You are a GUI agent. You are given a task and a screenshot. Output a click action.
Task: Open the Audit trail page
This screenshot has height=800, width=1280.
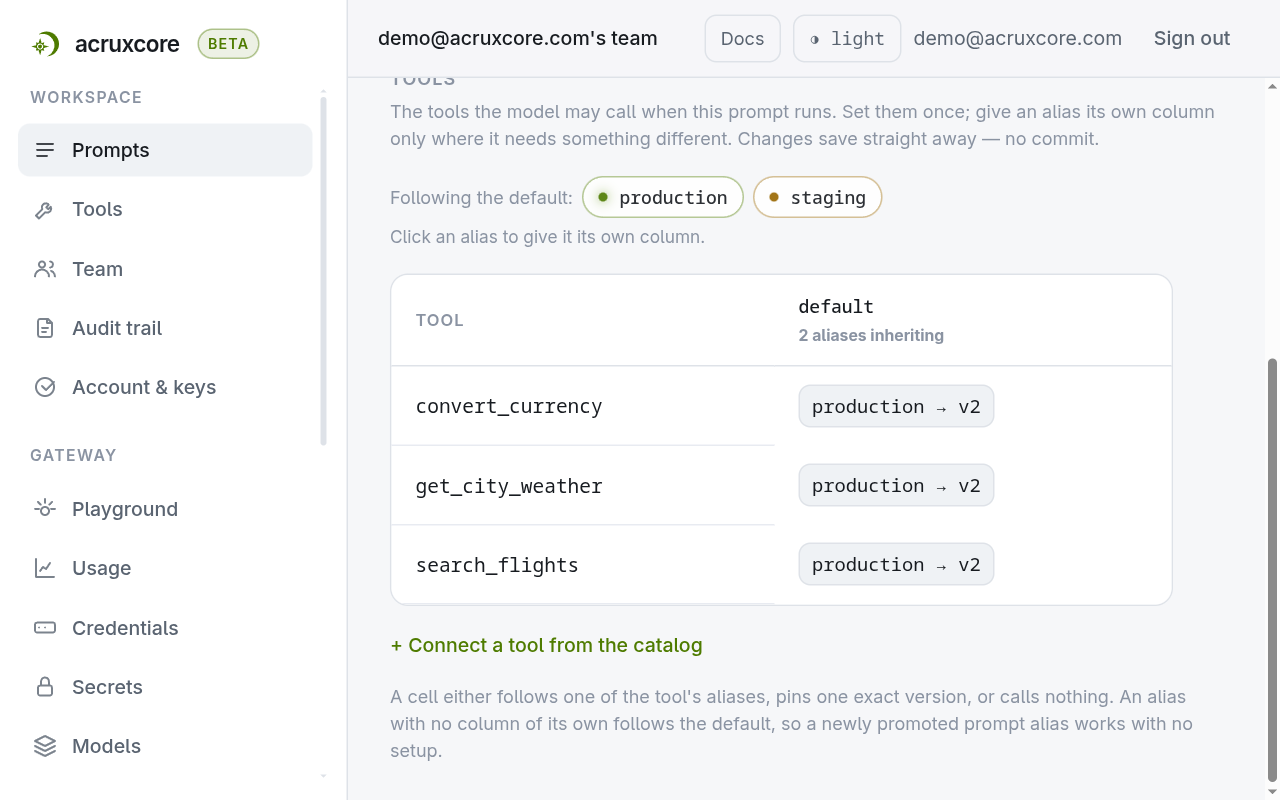pyautogui.click(x=165, y=328)
